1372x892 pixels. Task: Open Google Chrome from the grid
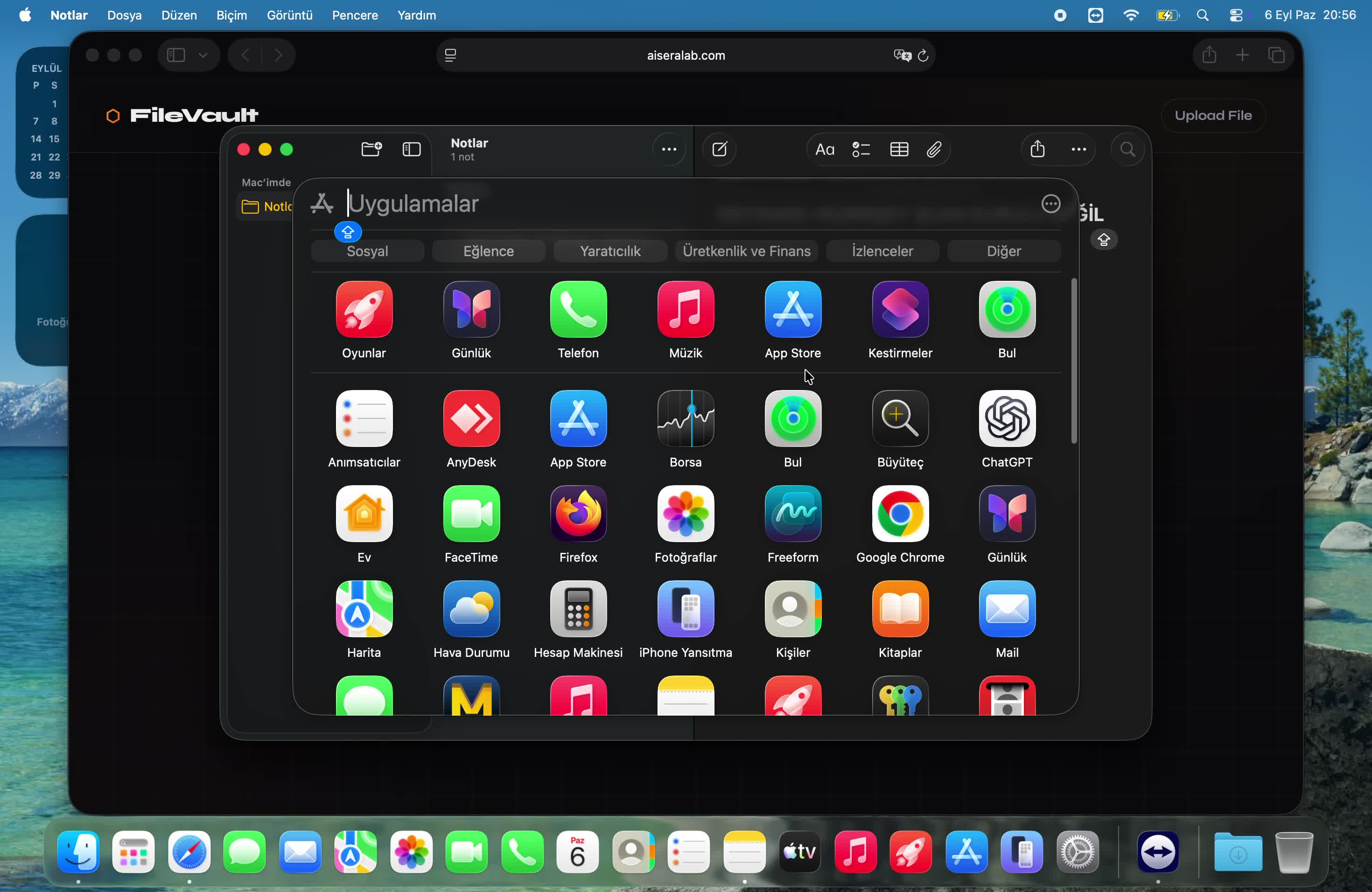pos(900,514)
